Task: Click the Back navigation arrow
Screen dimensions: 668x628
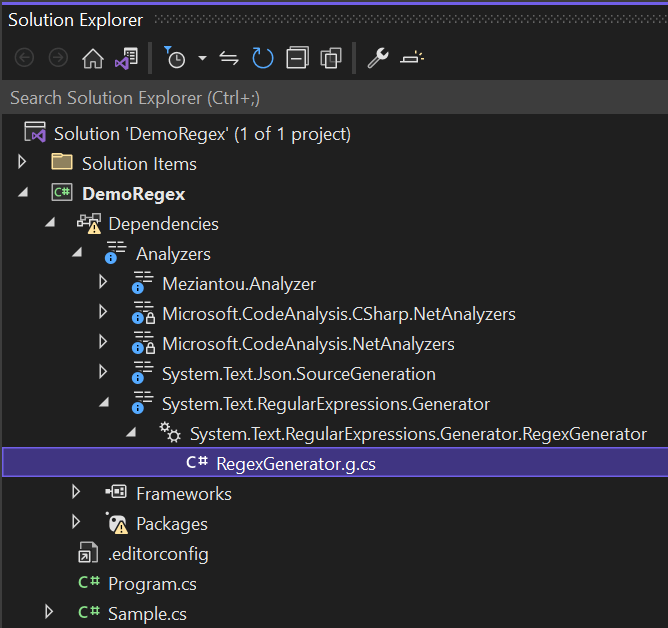Action: (24, 59)
